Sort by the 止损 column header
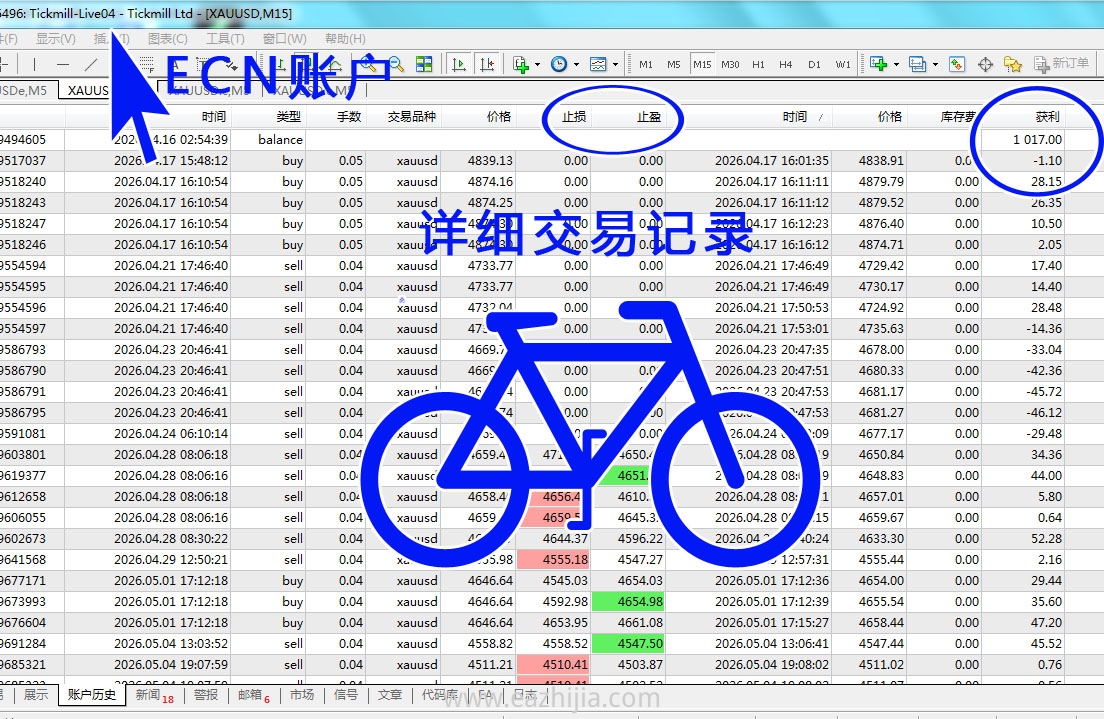Screen dimensions: 1104x719 click(x=553, y=116)
